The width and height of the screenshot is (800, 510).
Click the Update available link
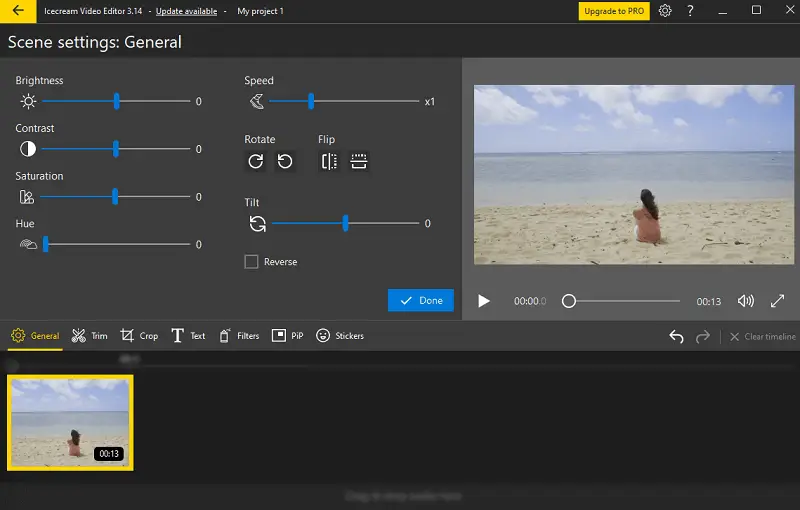pos(186,11)
